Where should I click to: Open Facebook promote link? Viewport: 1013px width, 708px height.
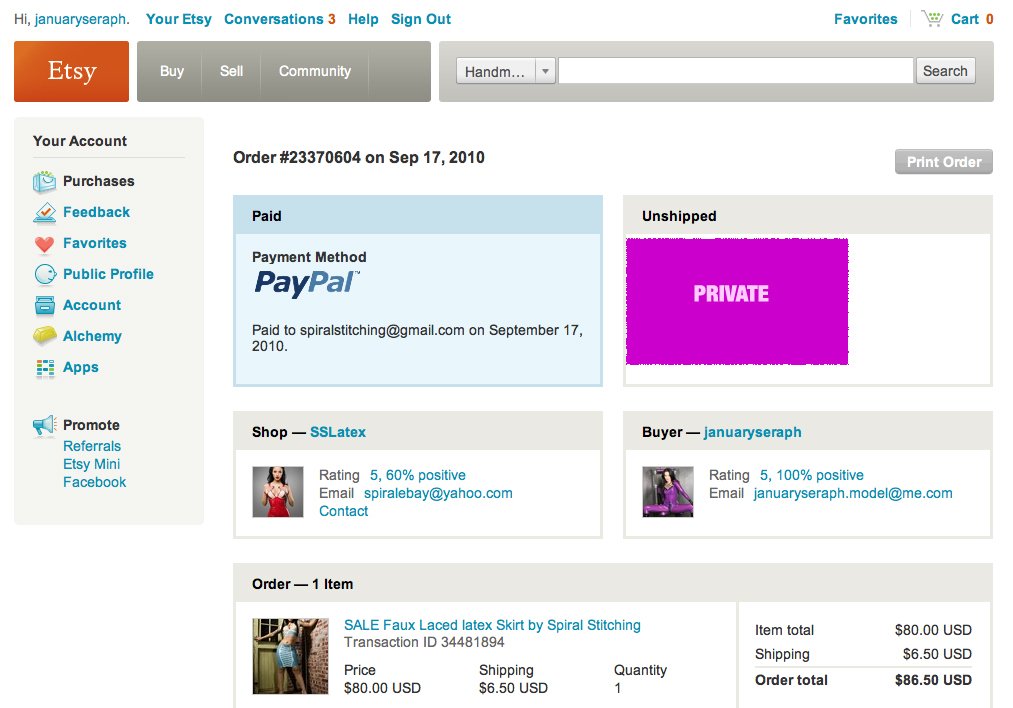94,483
